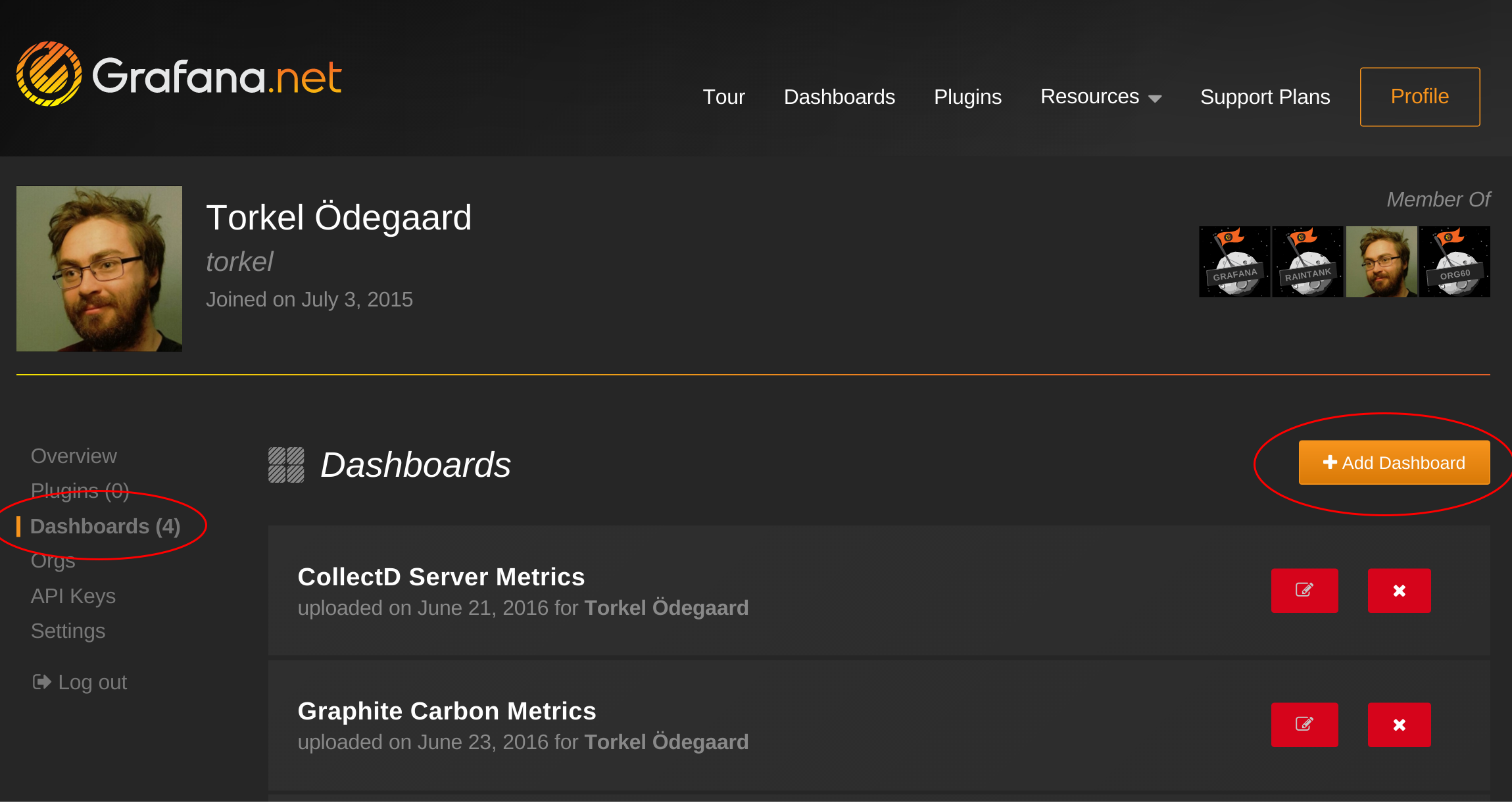This screenshot has width=1512, height=803.
Task: Expand the Resources dropdown menu
Action: click(1100, 97)
